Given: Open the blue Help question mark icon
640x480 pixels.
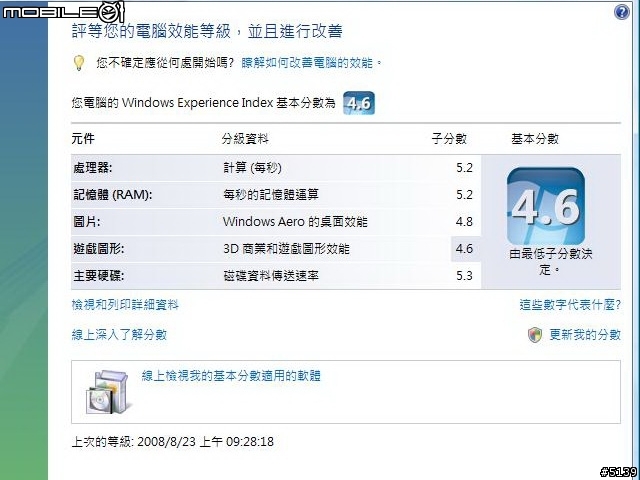Looking at the screenshot, I should pyautogui.click(x=621, y=12).
